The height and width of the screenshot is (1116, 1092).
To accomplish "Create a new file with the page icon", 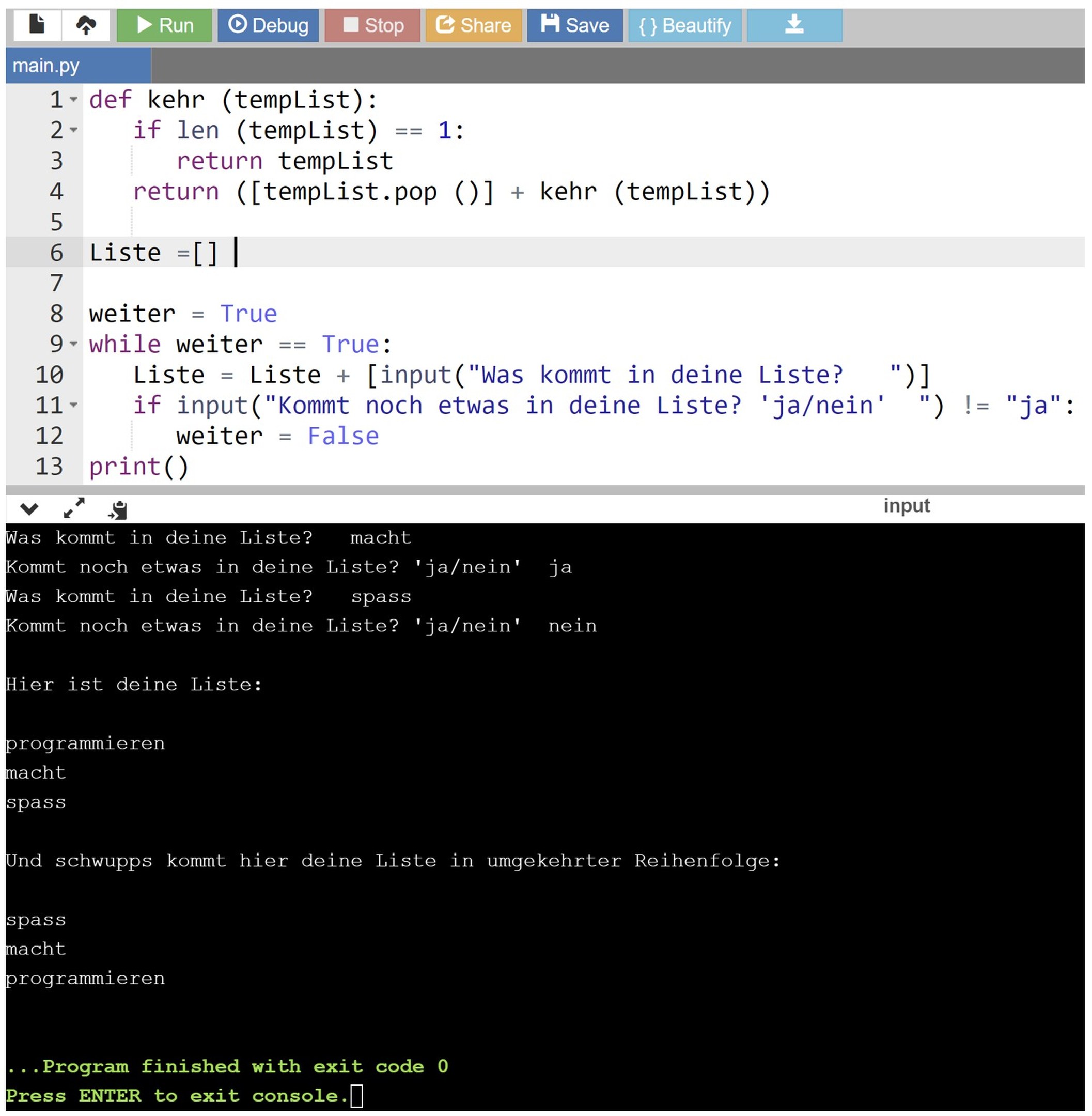I will 37,25.
